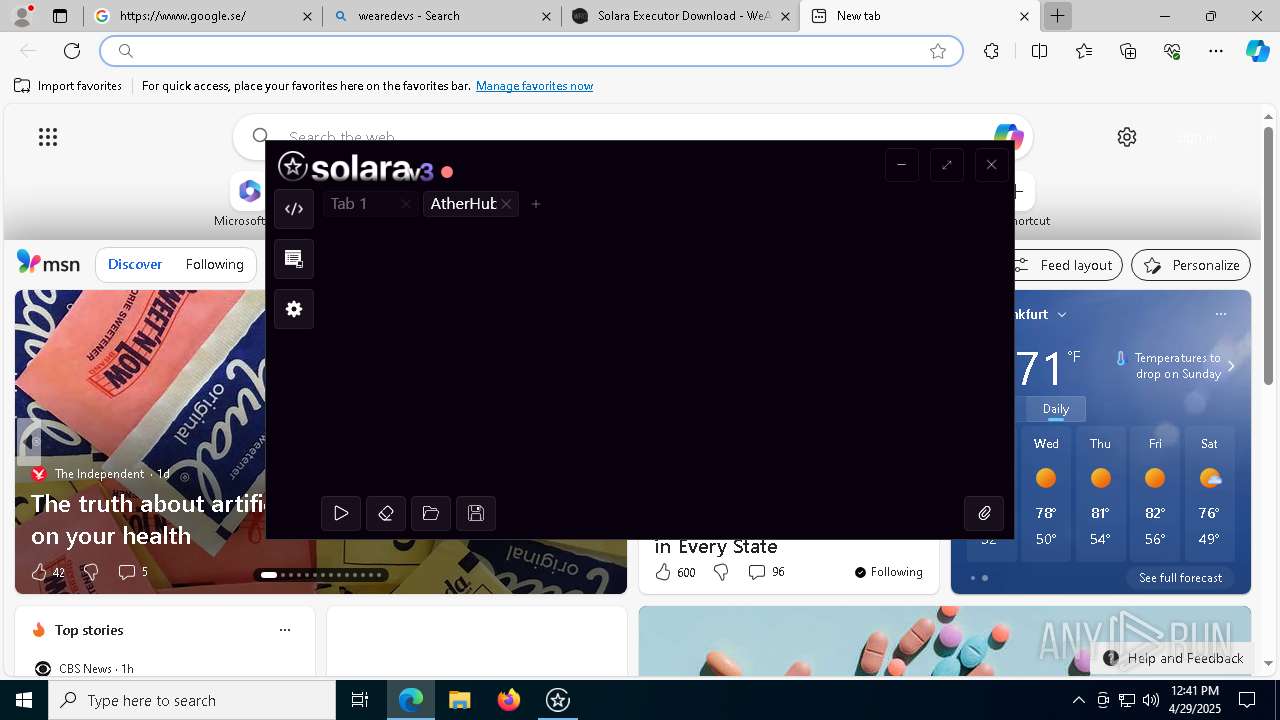Open the Favorites hub
1280x720 pixels.
(1084, 51)
